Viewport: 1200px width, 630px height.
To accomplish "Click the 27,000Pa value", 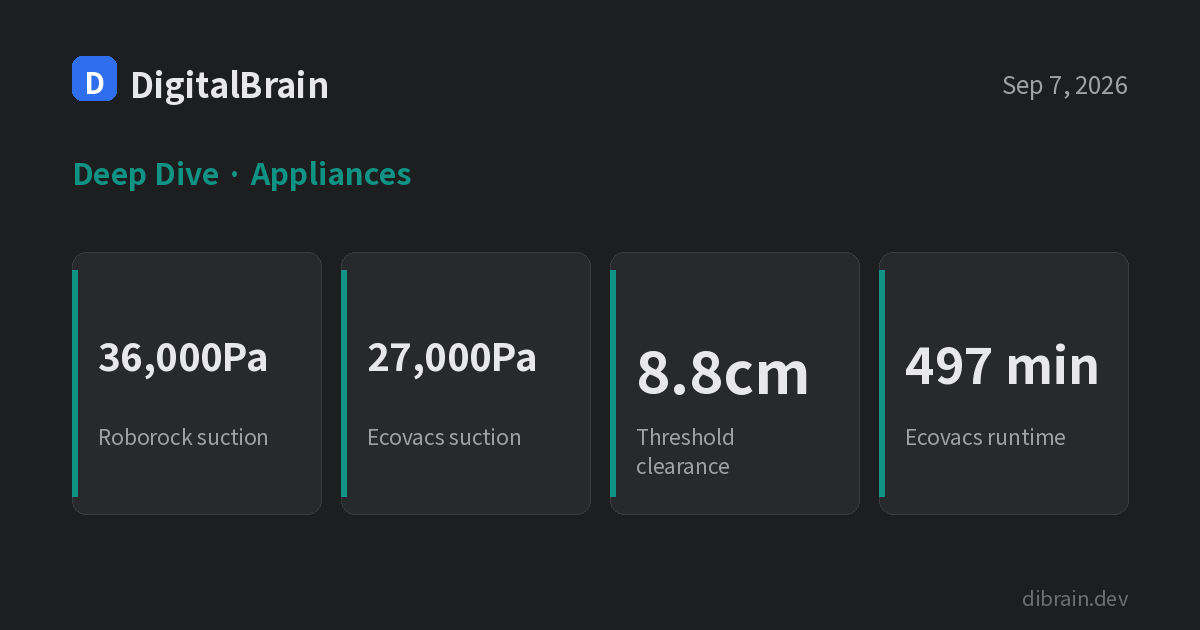I will pos(452,357).
